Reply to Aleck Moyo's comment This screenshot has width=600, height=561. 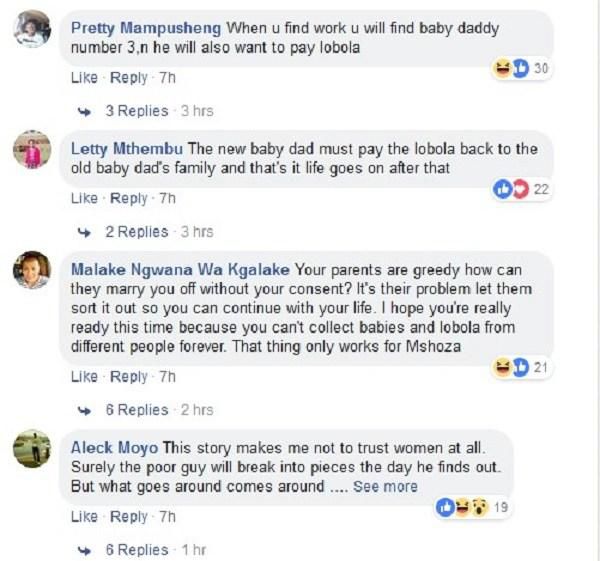[128, 517]
